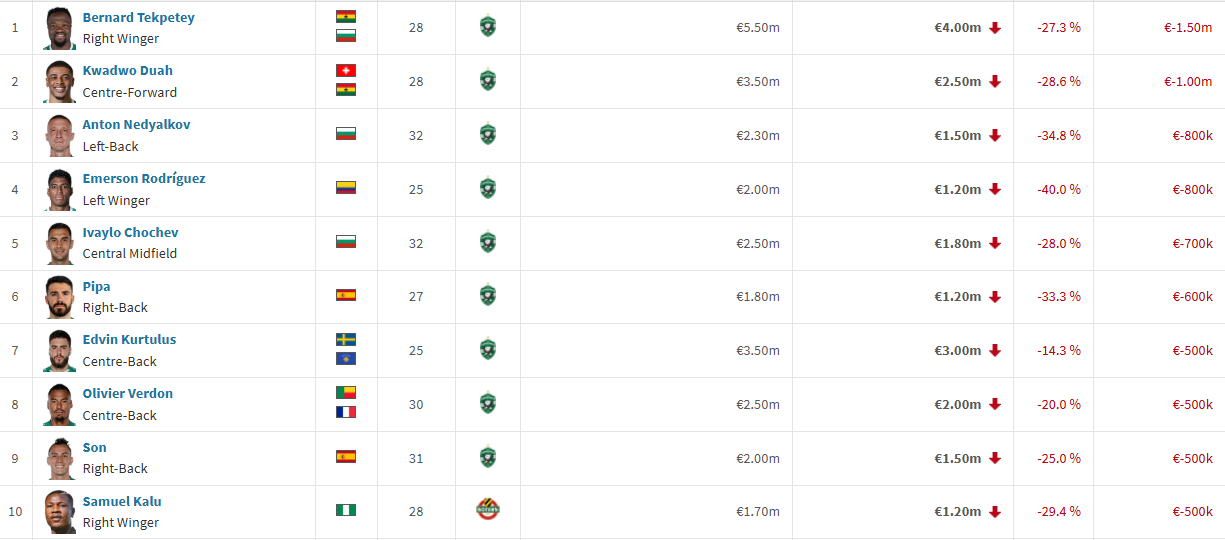Click the Nigeria flag beside Samuel Kalu
This screenshot has width=1225, height=540.
click(x=346, y=510)
